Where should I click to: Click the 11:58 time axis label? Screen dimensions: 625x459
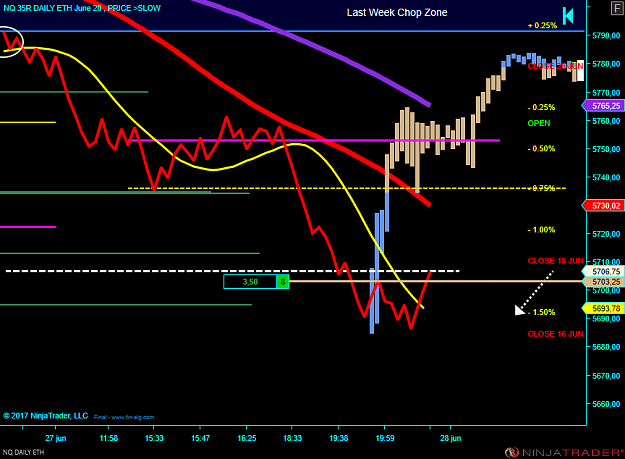coord(108,438)
